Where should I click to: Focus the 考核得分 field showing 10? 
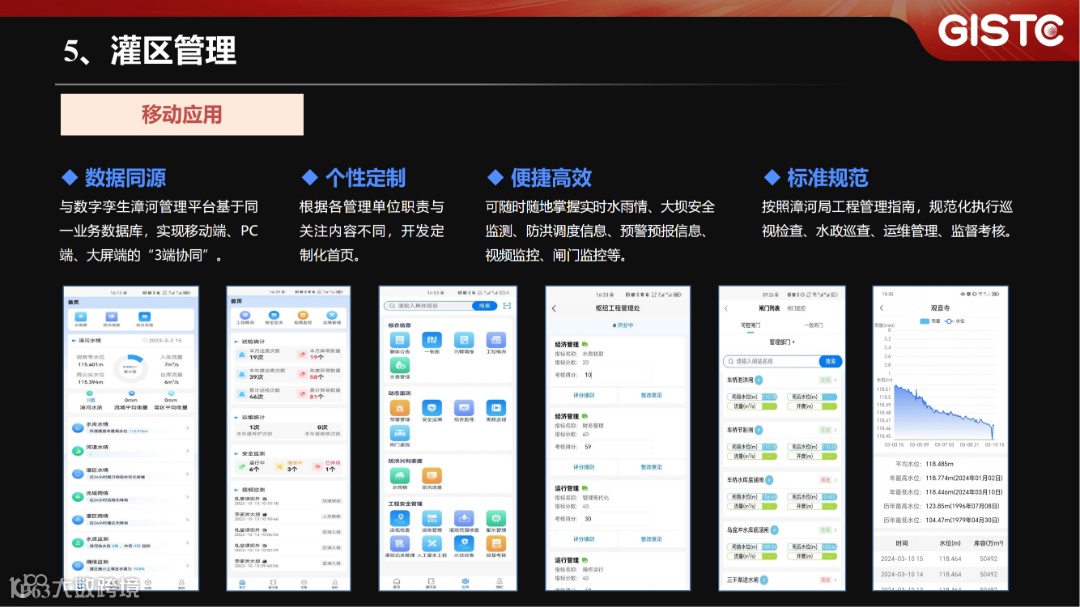(617, 375)
